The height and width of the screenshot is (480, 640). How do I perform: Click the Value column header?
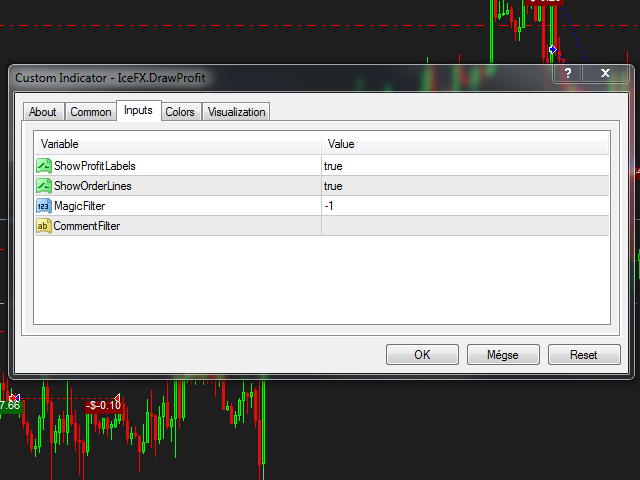click(x=465, y=144)
